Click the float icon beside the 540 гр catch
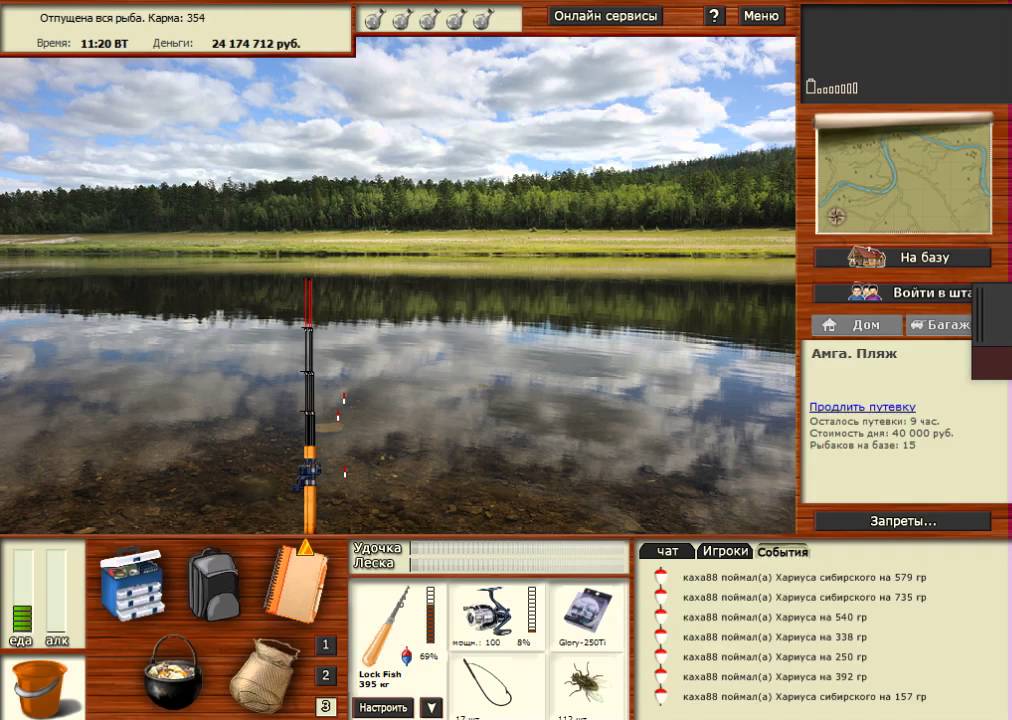 [660, 617]
